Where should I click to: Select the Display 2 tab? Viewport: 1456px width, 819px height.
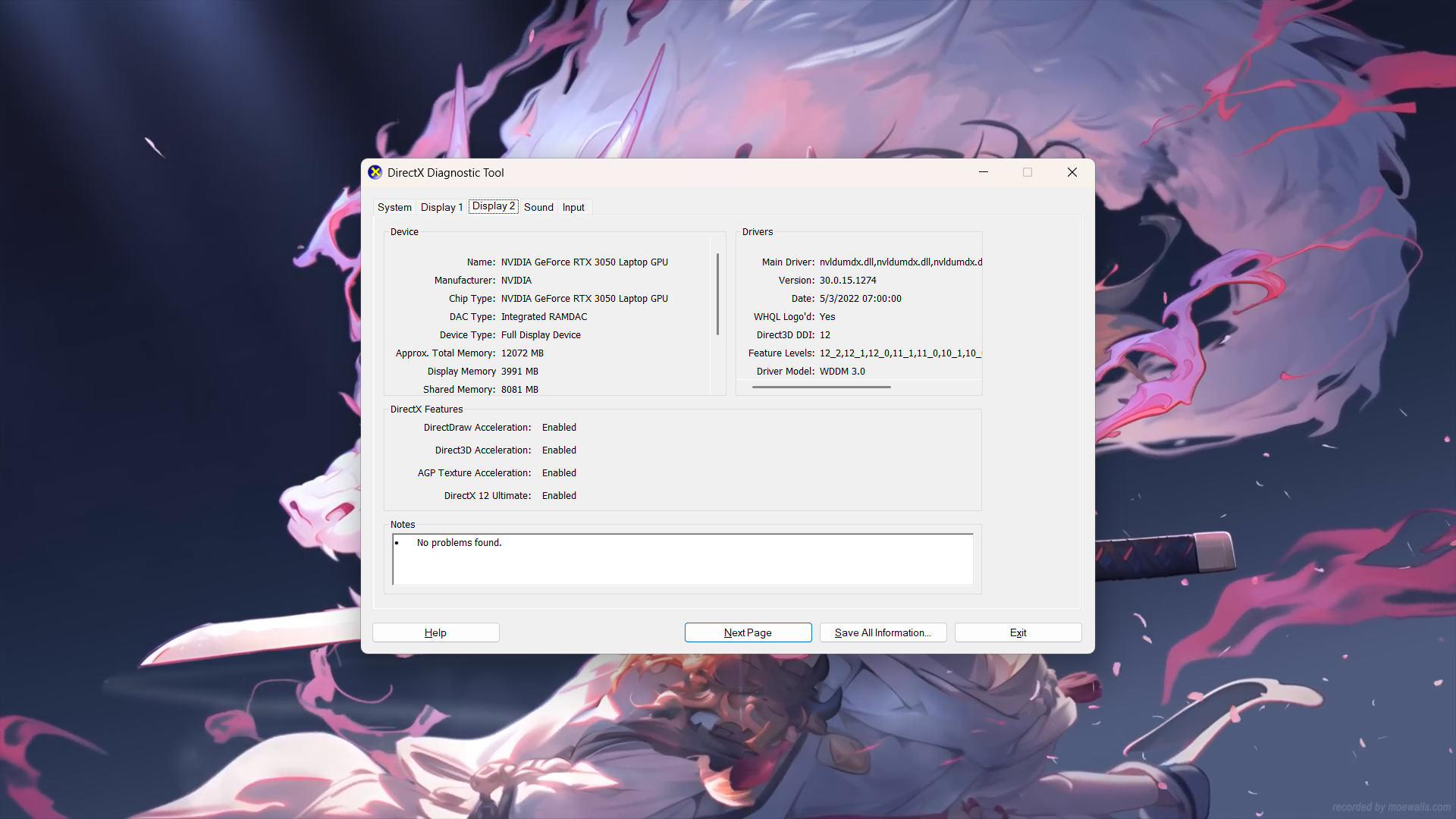coord(494,206)
